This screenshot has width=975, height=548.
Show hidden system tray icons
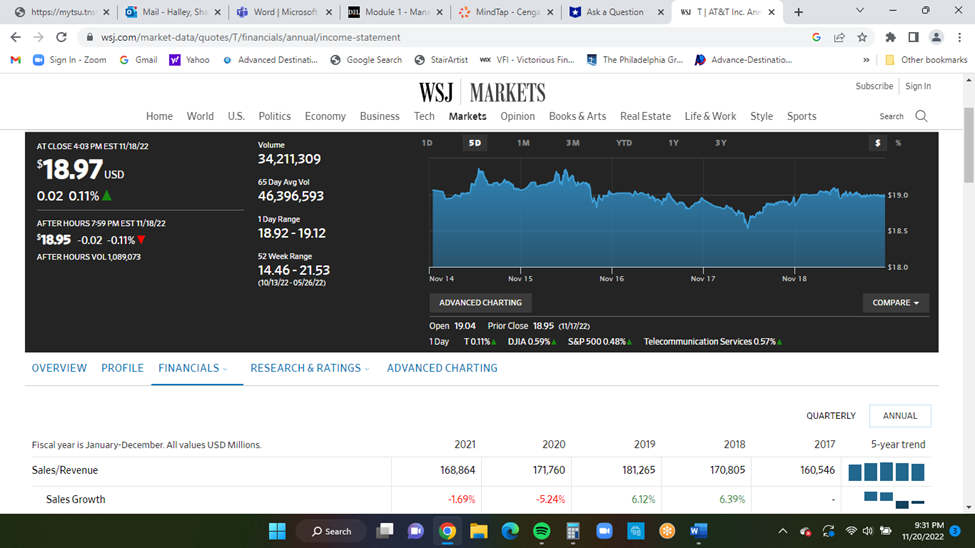(x=783, y=531)
